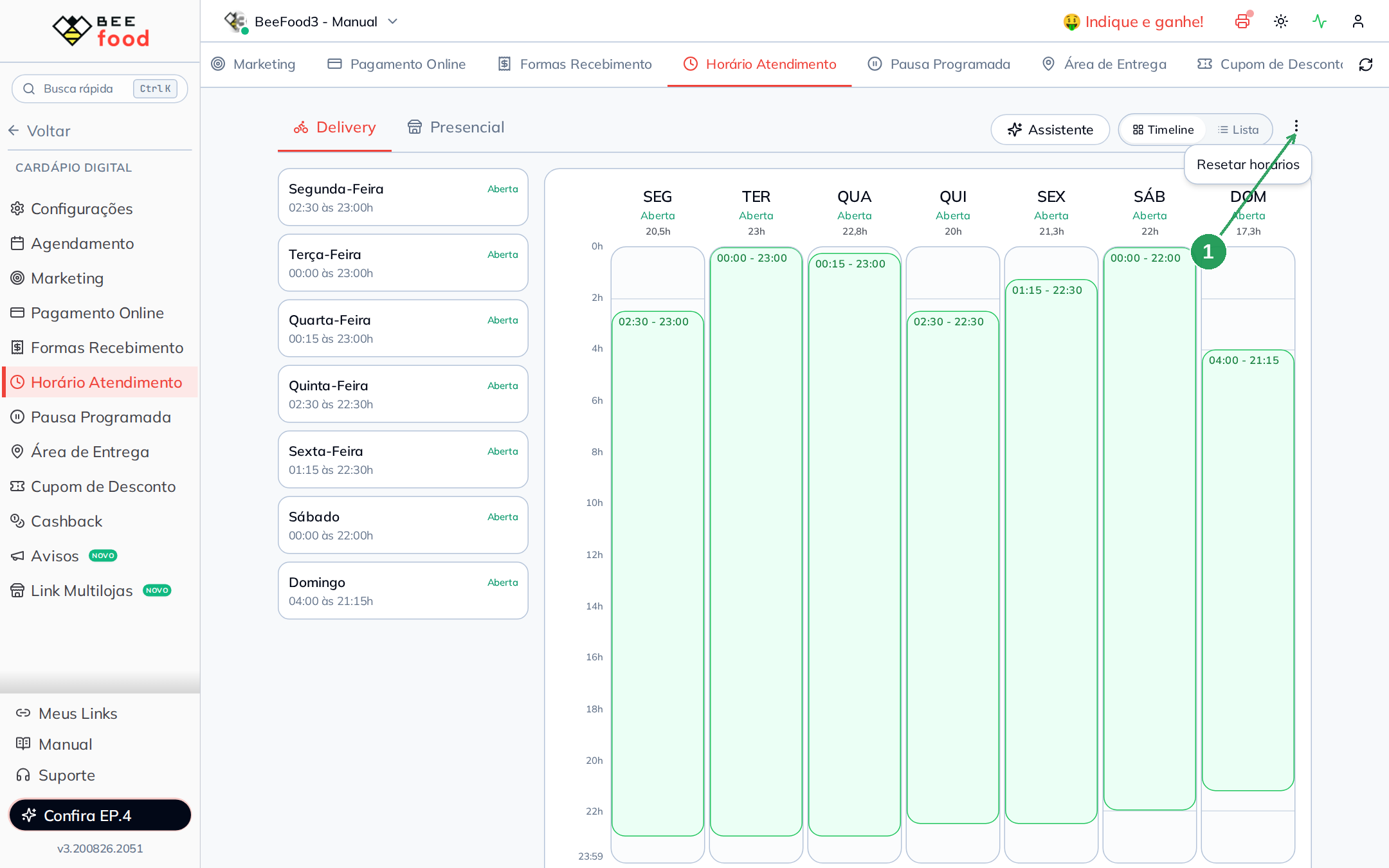Open the Sábado schedule card
Image resolution: width=1389 pixels, height=868 pixels.
coord(403,525)
